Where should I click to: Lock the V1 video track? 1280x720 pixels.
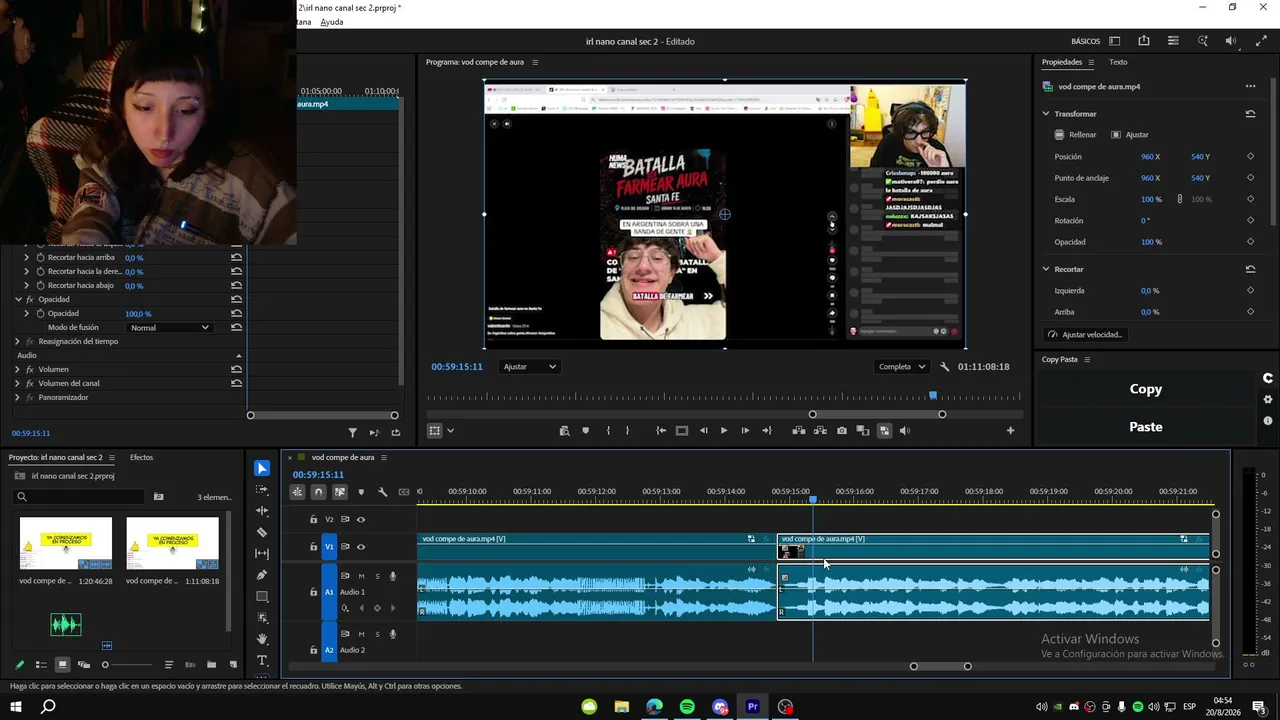click(x=313, y=547)
